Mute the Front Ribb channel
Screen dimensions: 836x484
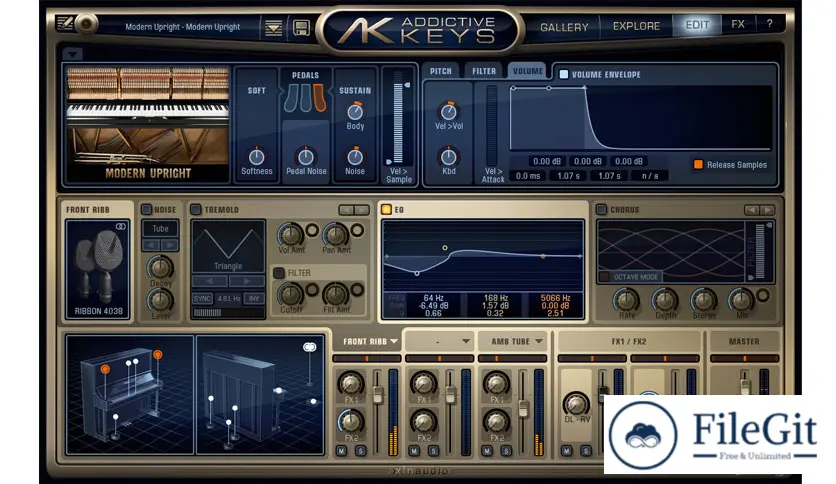coord(341,451)
